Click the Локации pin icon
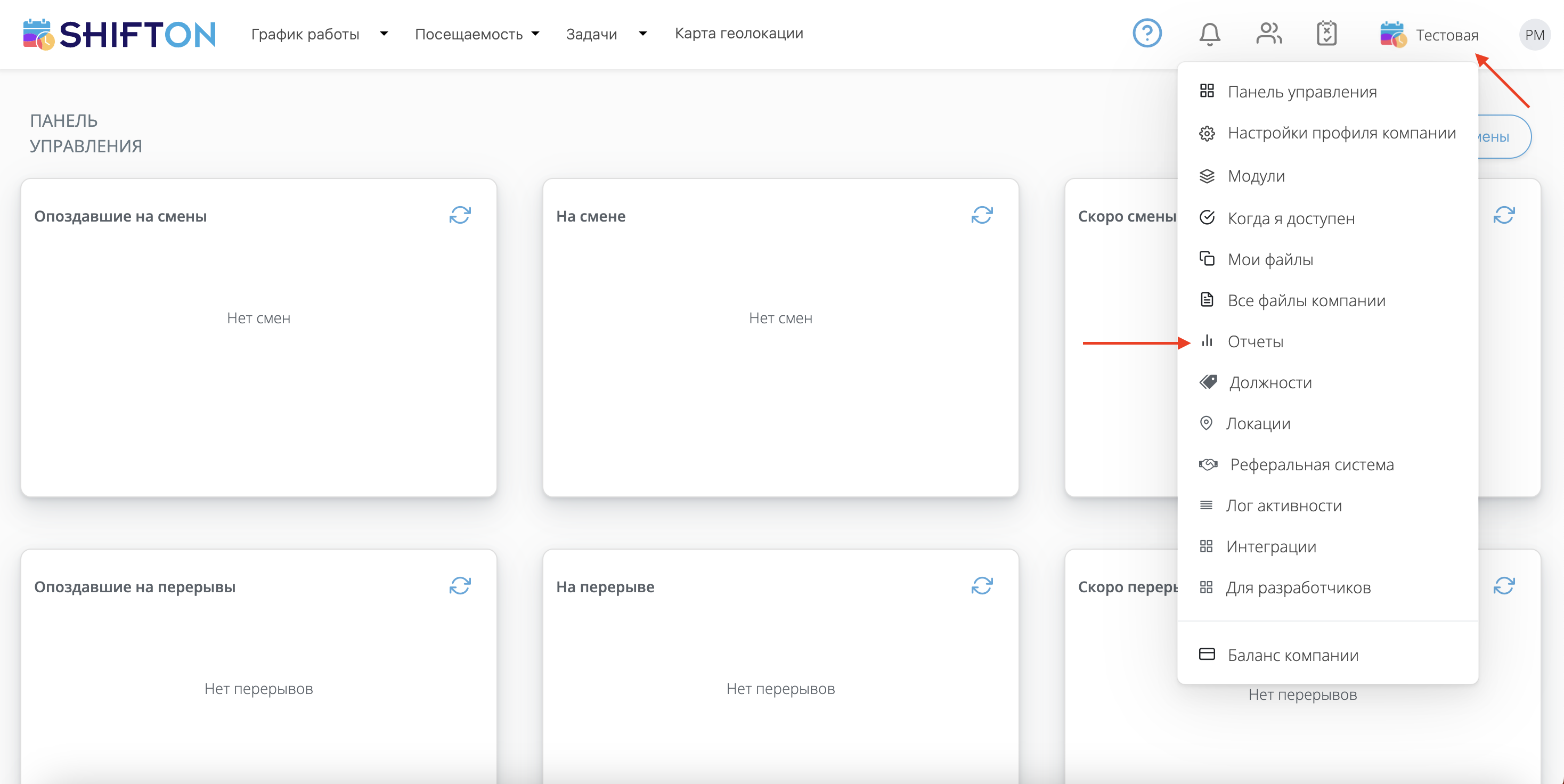Image resolution: width=1564 pixels, height=784 pixels. pos(1206,423)
